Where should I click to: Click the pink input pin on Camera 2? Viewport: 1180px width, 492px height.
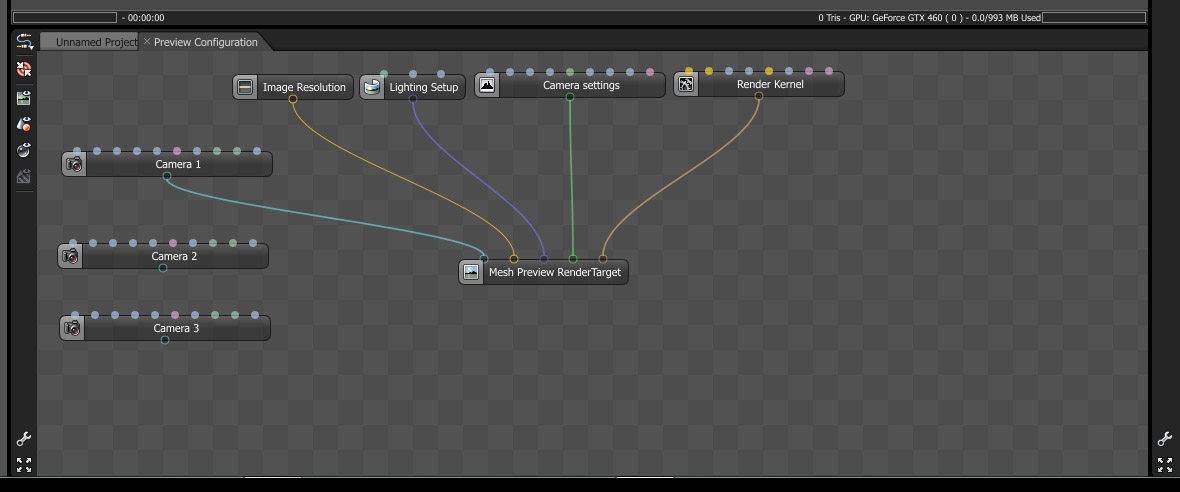click(173, 243)
